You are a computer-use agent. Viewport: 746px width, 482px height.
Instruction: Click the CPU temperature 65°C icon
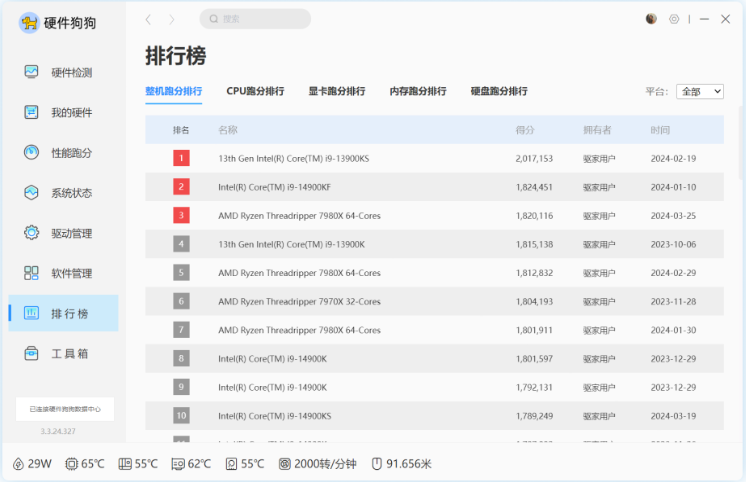(x=71, y=464)
